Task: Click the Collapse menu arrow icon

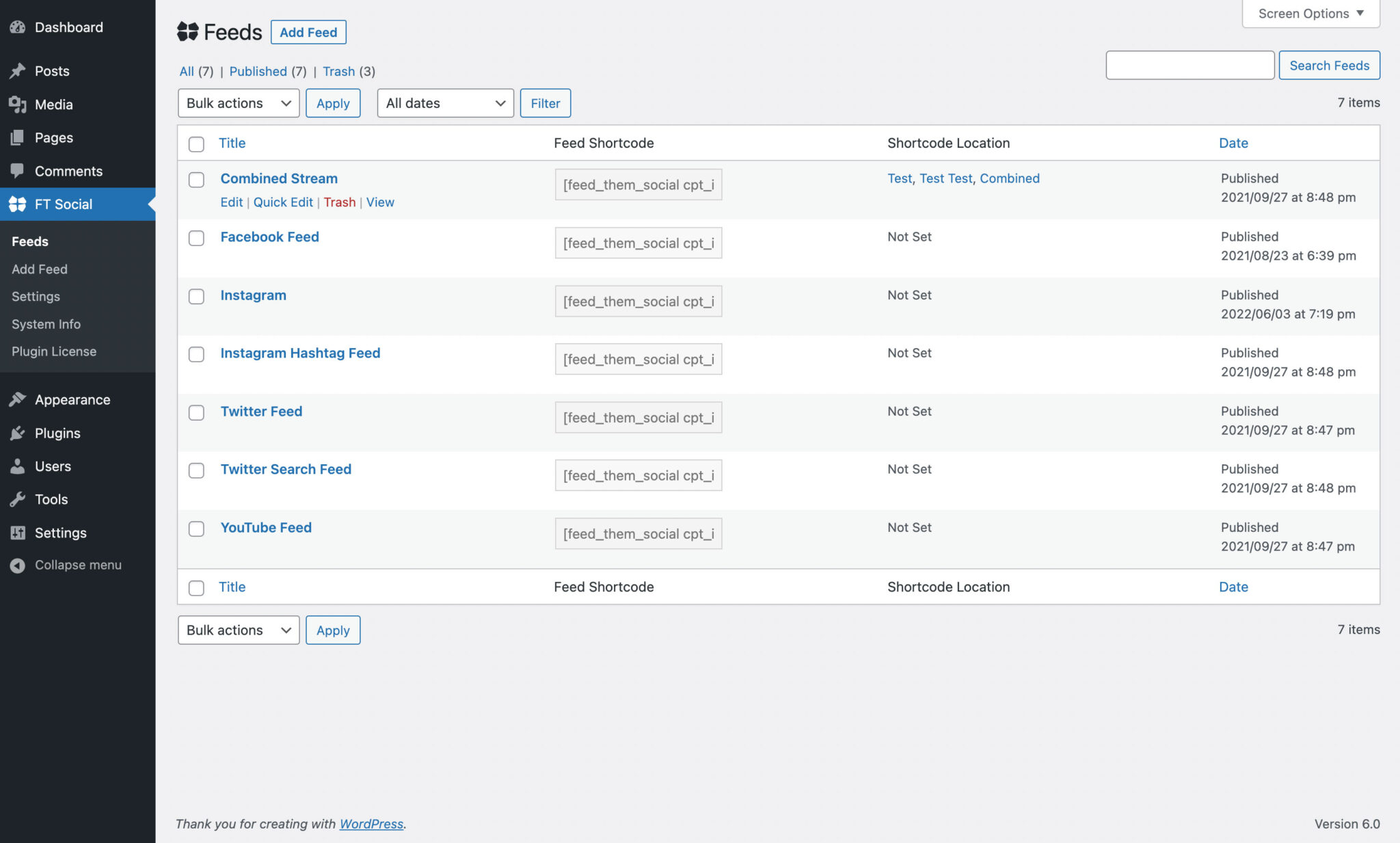Action: click(x=18, y=565)
